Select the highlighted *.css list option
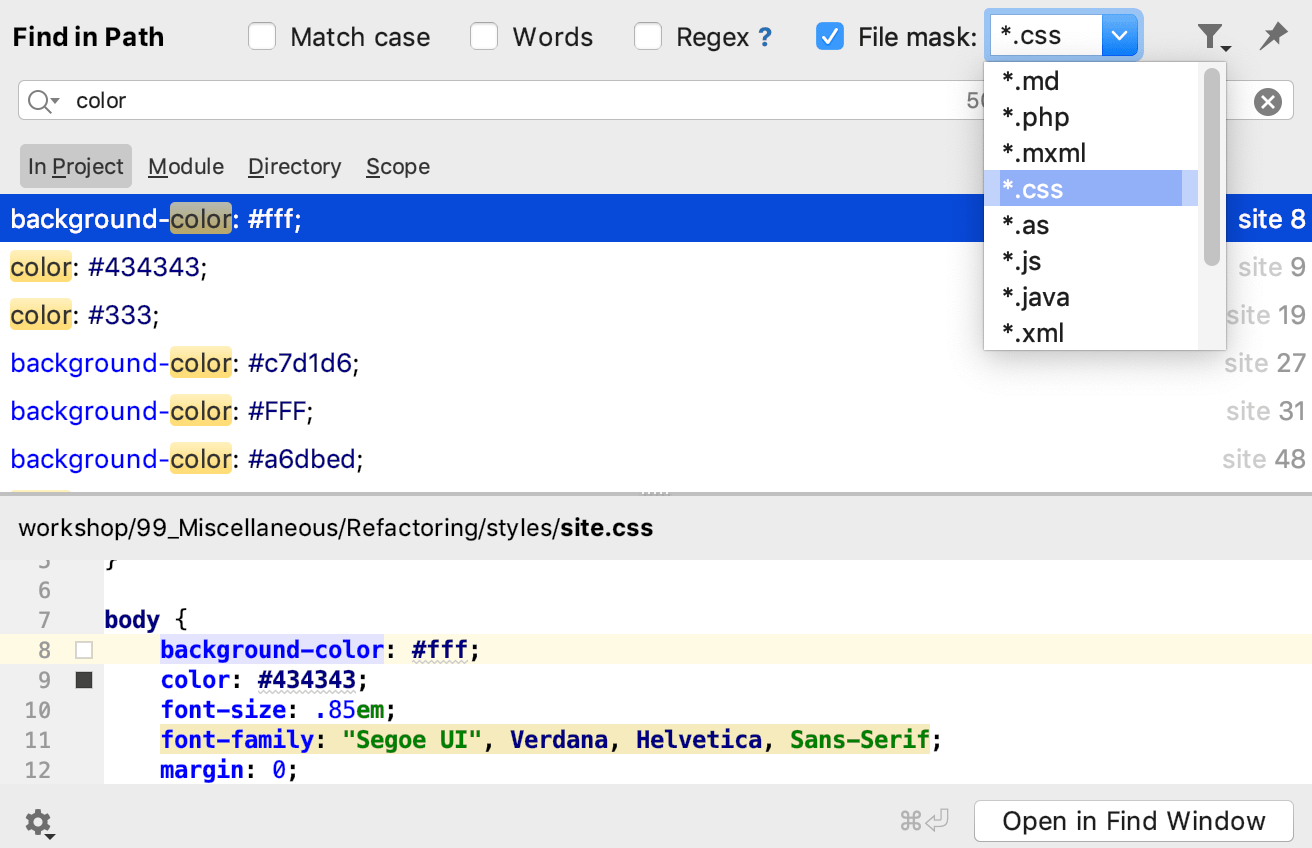The width and height of the screenshot is (1312, 848). (1092, 189)
